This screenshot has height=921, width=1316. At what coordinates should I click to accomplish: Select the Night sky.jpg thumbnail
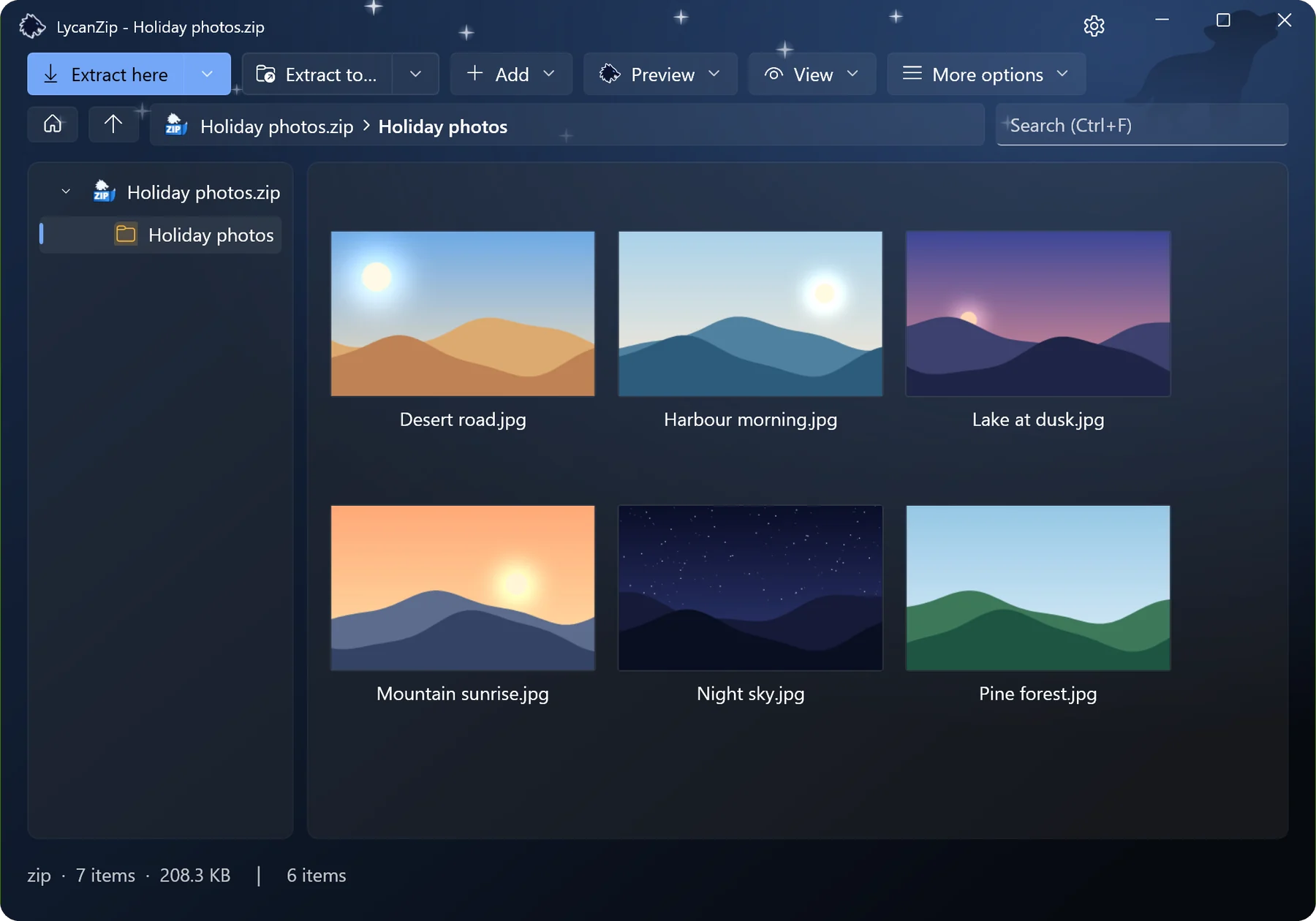[x=750, y=588]
